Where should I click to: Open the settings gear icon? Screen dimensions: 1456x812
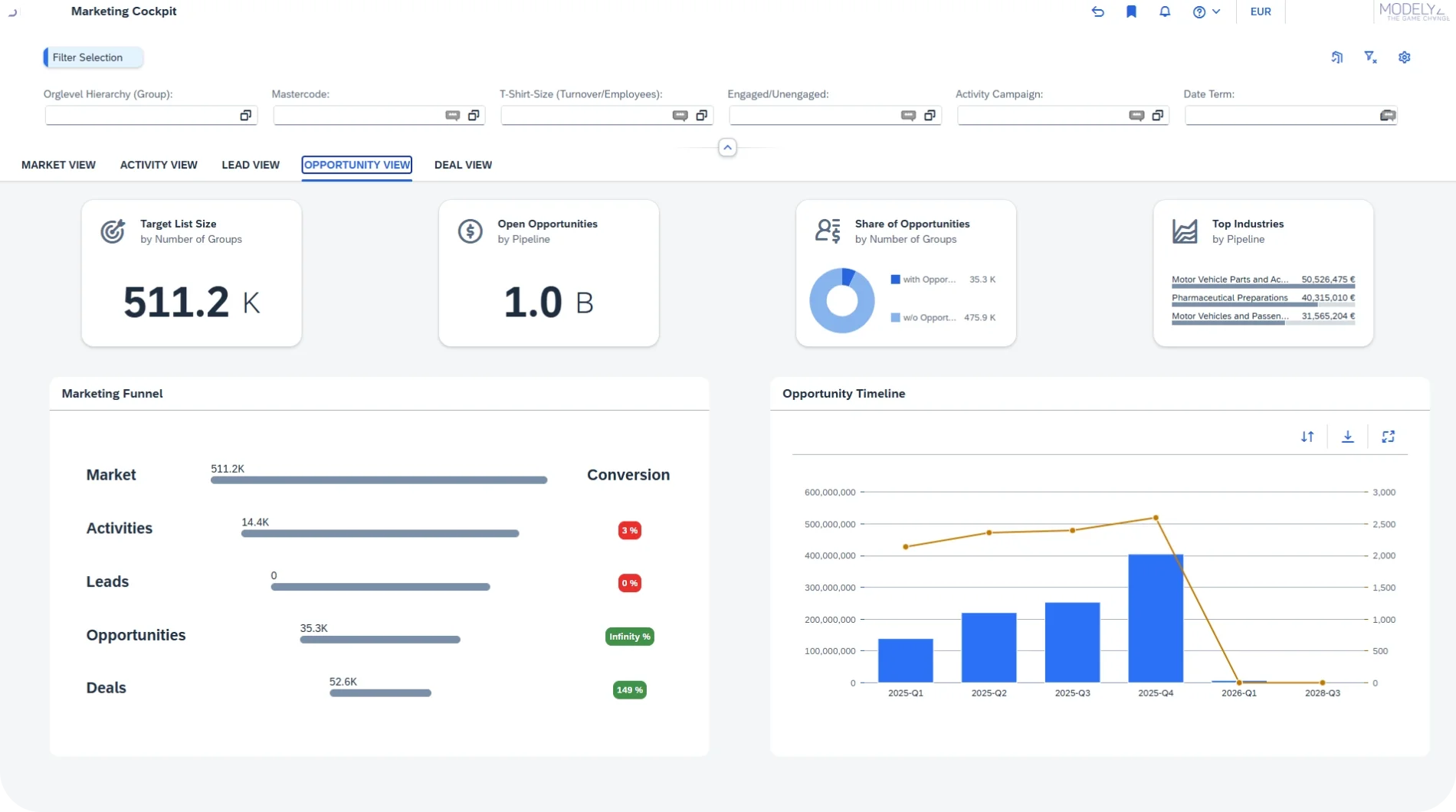[x=1404, y=57]
